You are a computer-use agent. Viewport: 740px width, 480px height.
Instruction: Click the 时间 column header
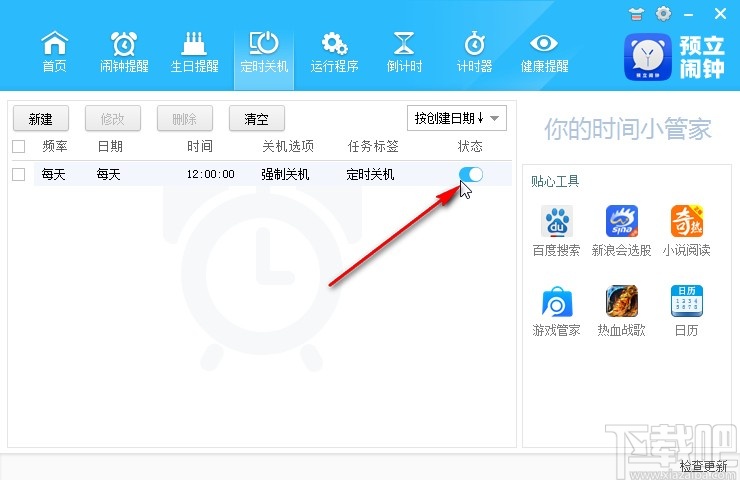point(200,146)
